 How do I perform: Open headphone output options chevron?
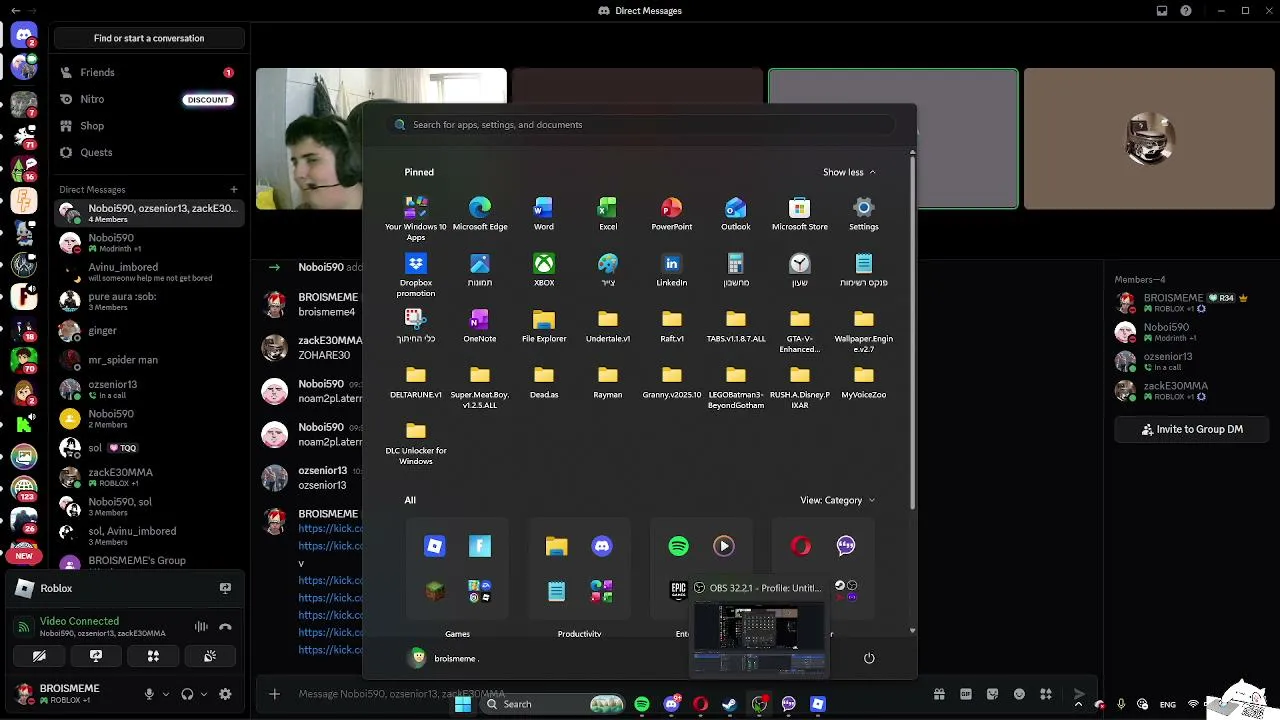tap(203, 694)
